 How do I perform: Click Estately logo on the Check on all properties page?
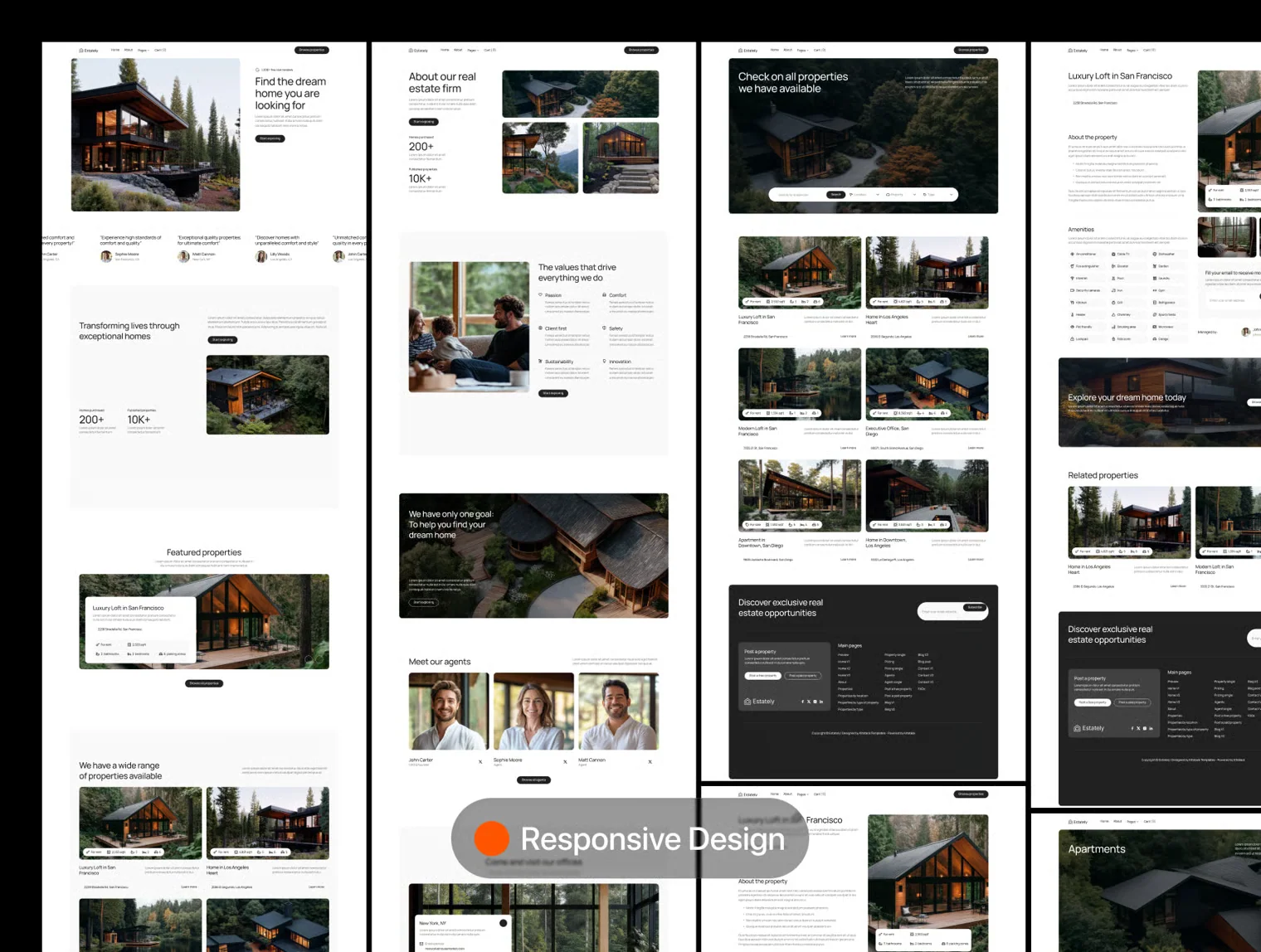click(x=747, y=51)
